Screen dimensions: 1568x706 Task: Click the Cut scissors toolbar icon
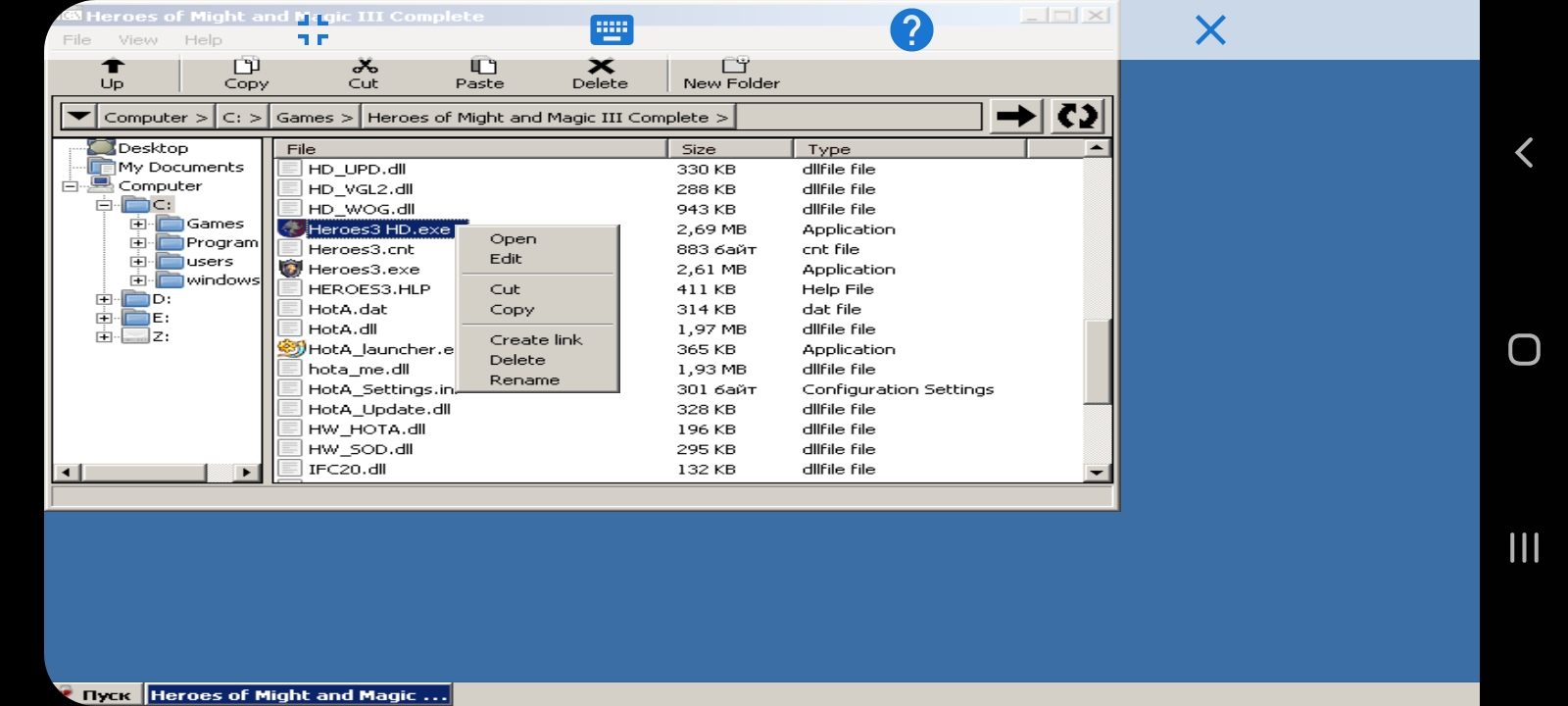[x=365, y=67]
